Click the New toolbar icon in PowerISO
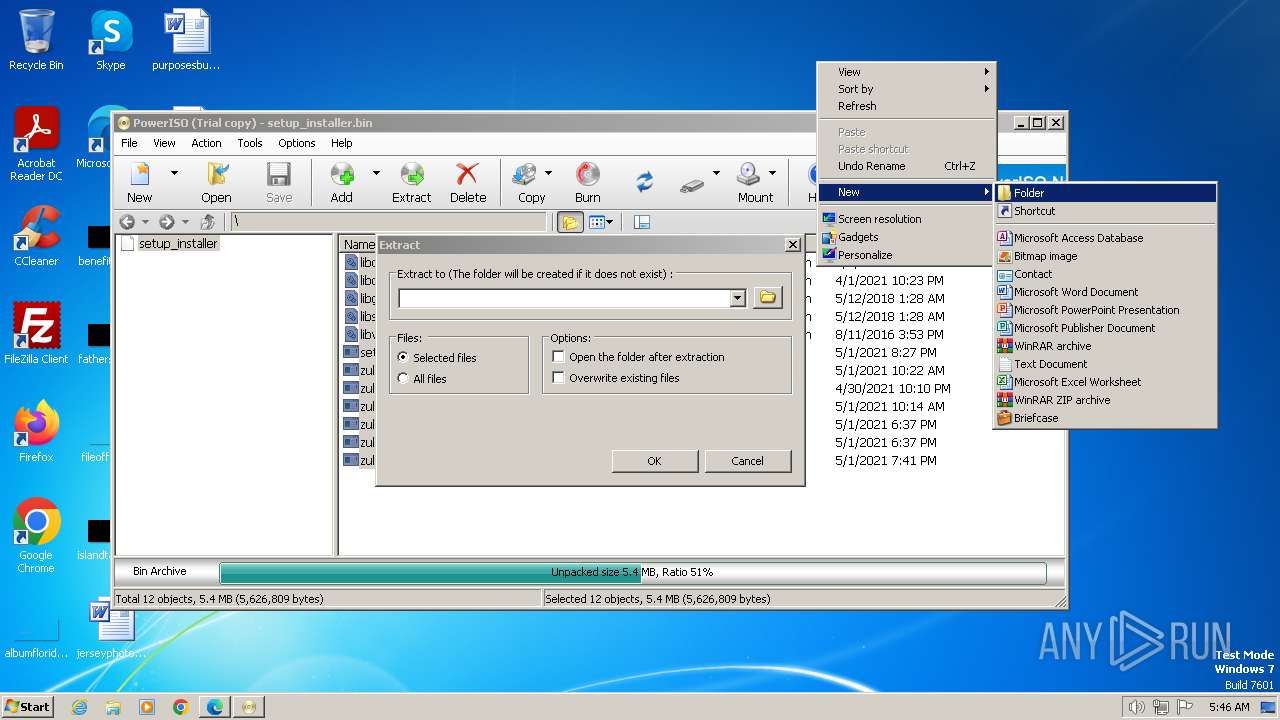Screen dimensions: 1280x720 [x=140, y=182]
